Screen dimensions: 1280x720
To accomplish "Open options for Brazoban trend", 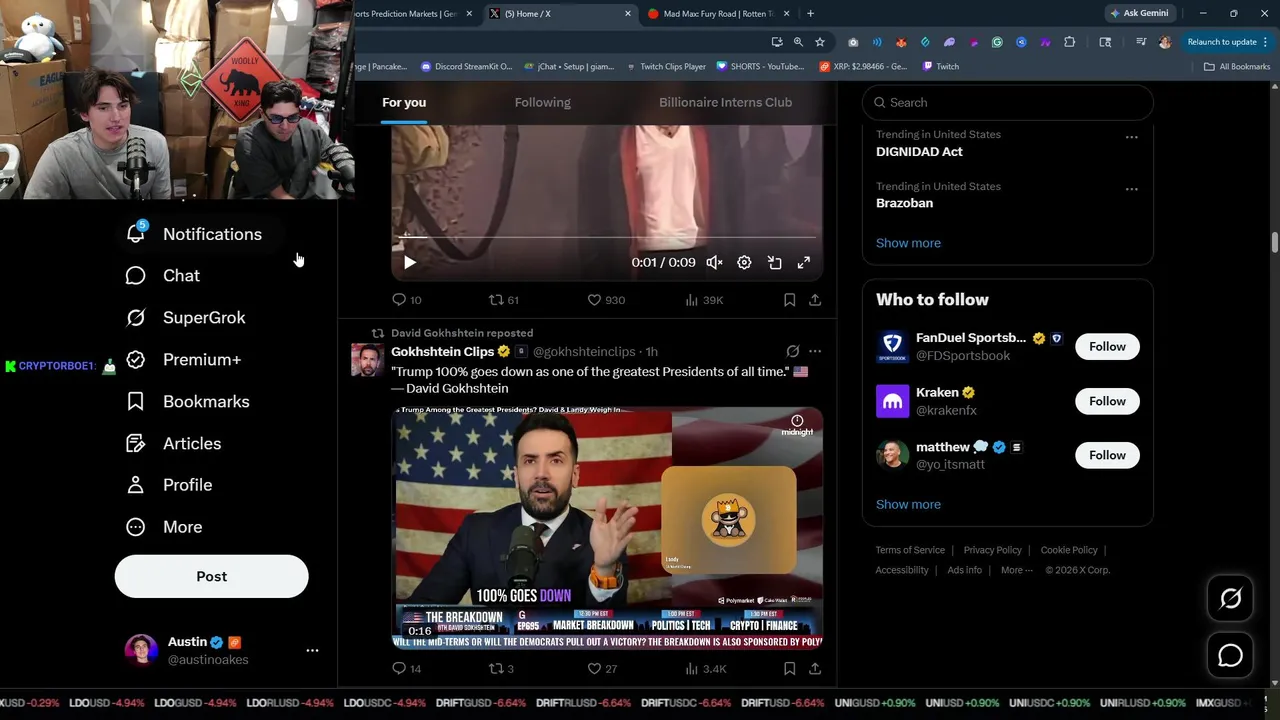I will click(1131, 189).
